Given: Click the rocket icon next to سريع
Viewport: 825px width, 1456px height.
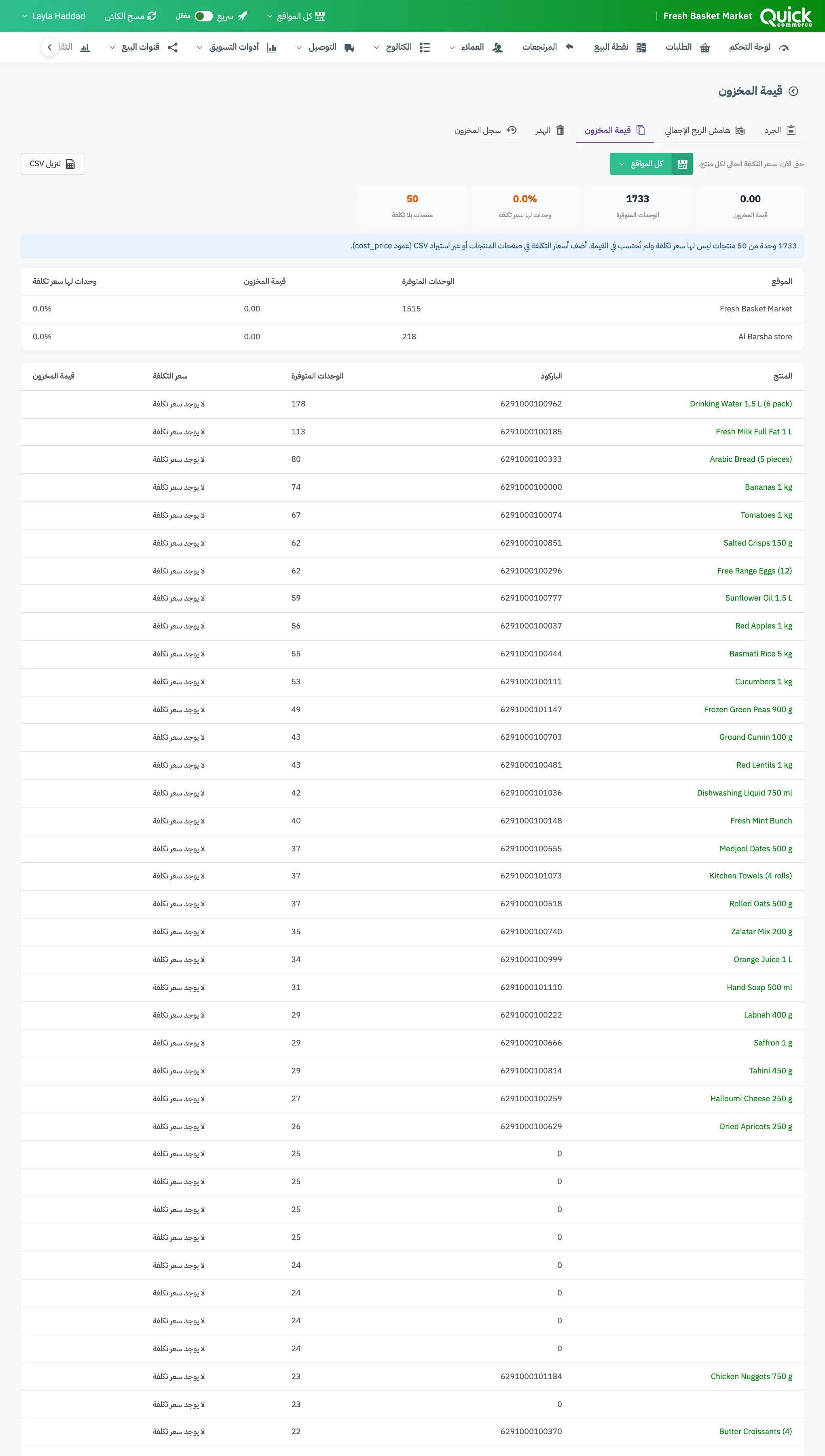Looking at the screenshot, I should [243, 16].
